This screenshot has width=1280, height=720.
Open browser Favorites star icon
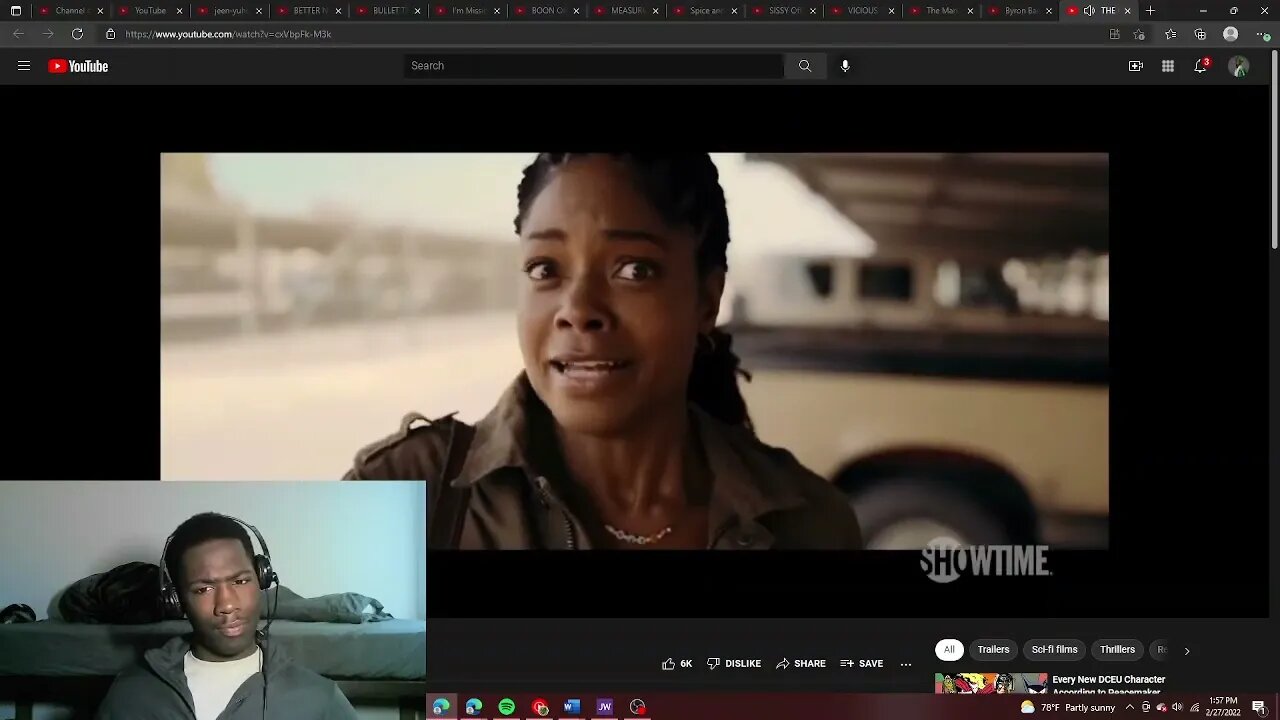1171,34
